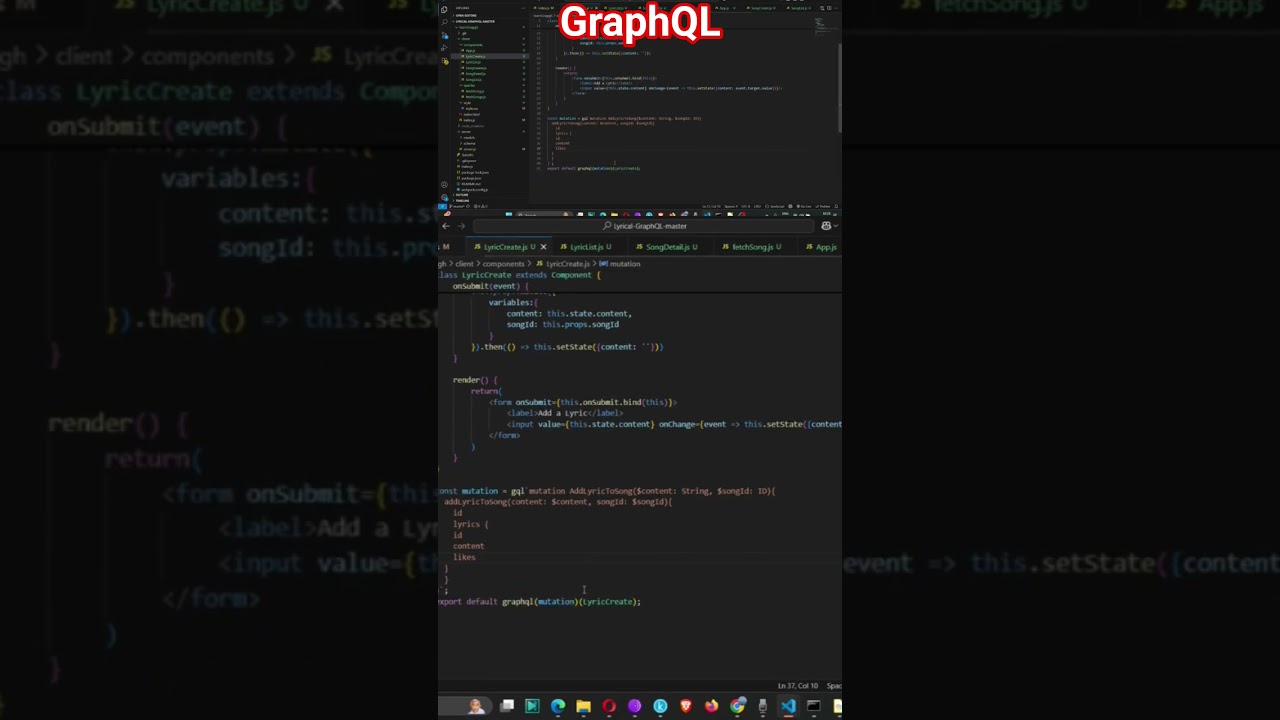Launch Firefox from the taskbar
1280x720 pixels.
click(x=711, y=706)
